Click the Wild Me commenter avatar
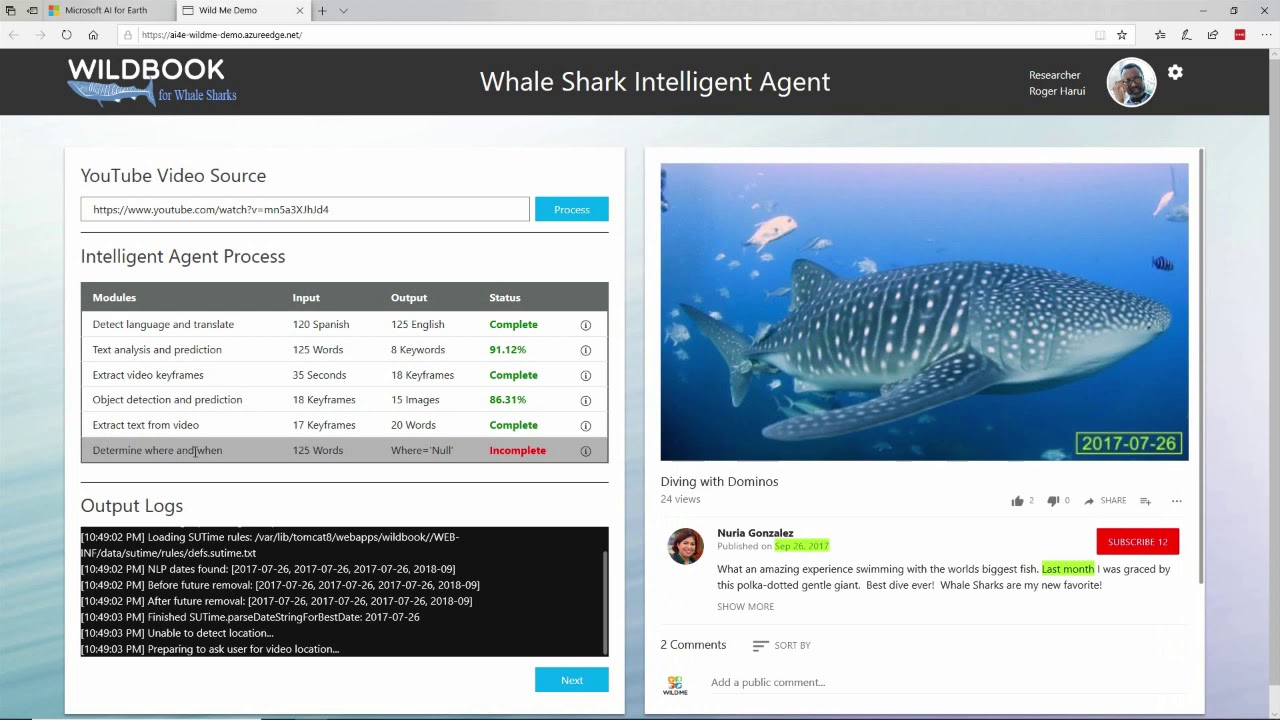Viewport: 1280px width, 720px height. coord(675,685)
